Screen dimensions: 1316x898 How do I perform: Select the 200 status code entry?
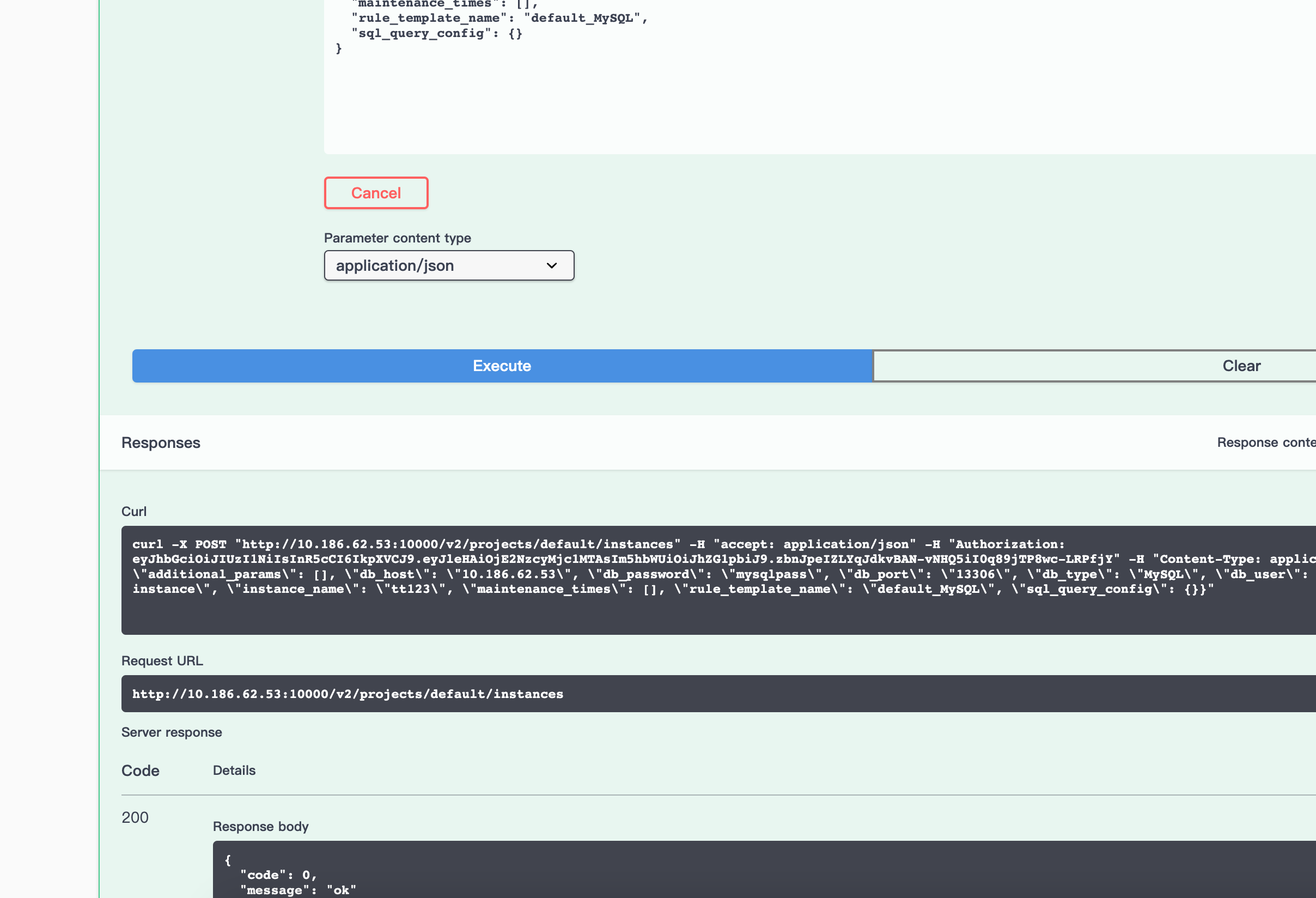tap(134, 817)
